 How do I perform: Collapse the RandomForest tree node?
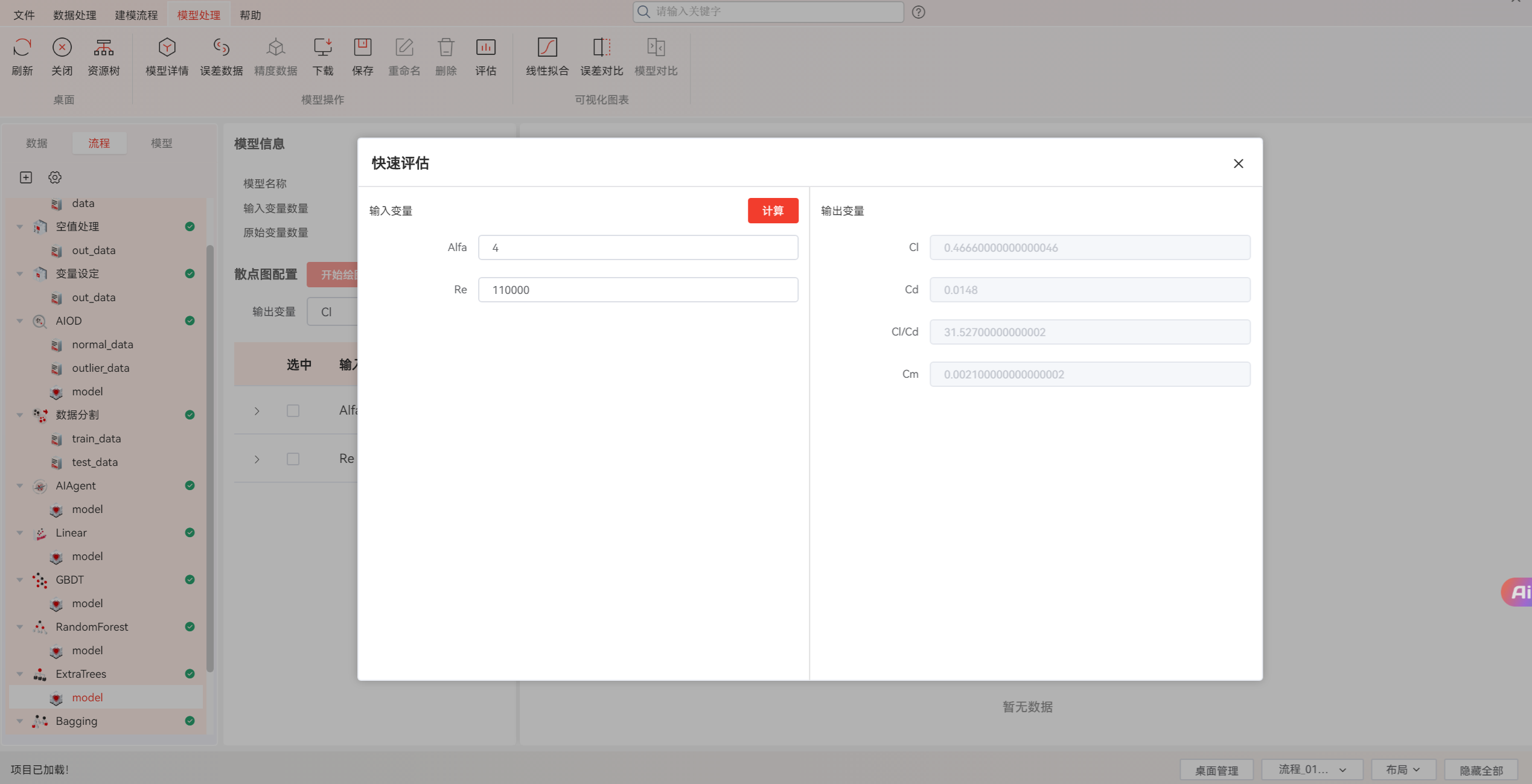click(20, 627)
